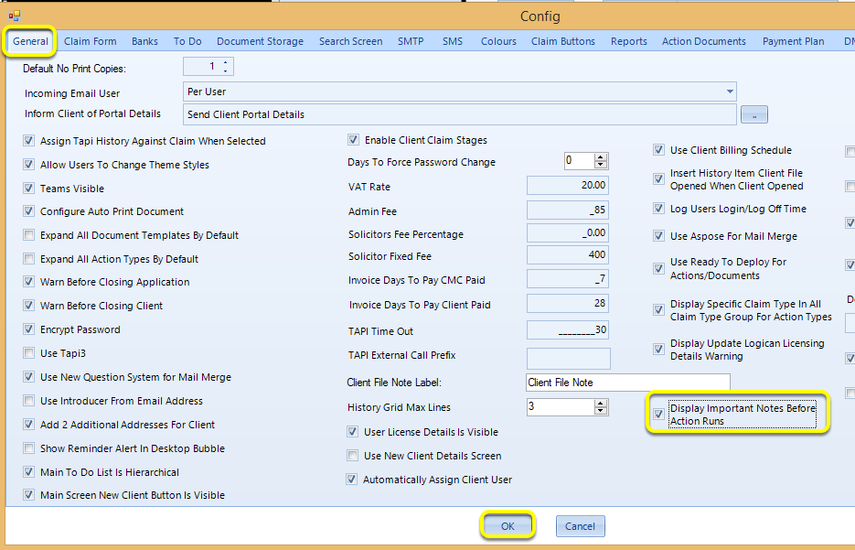Confirm settings with the OK button

pos(508,526)
